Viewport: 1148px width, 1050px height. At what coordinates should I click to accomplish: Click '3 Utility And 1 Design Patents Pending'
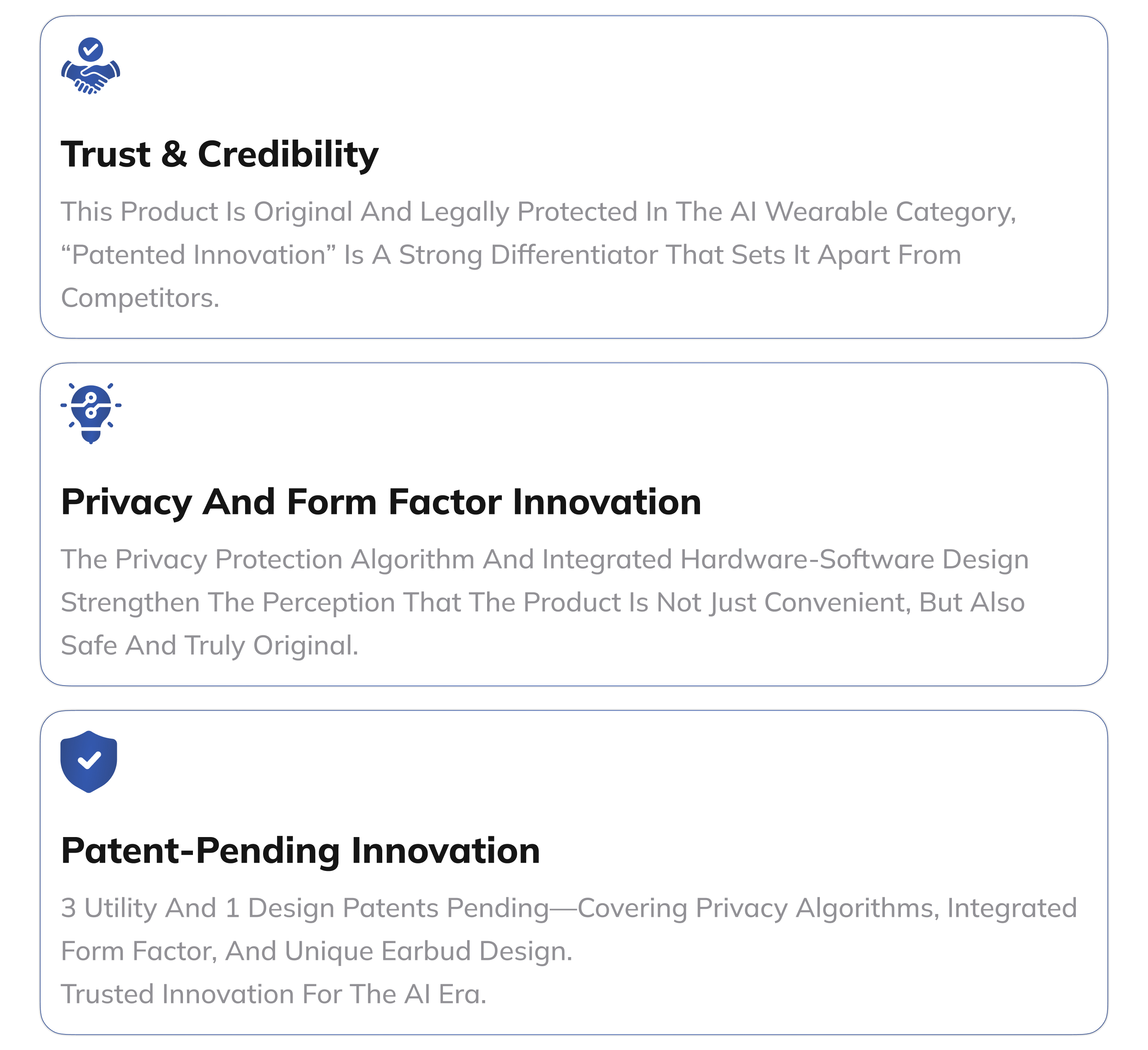305,908
